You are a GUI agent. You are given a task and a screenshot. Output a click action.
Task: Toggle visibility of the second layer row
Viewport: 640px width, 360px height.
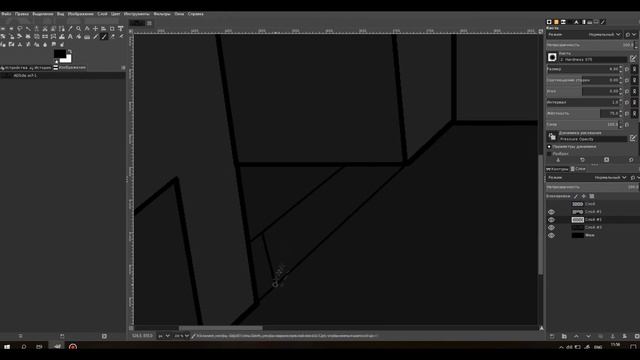[551, 212]
